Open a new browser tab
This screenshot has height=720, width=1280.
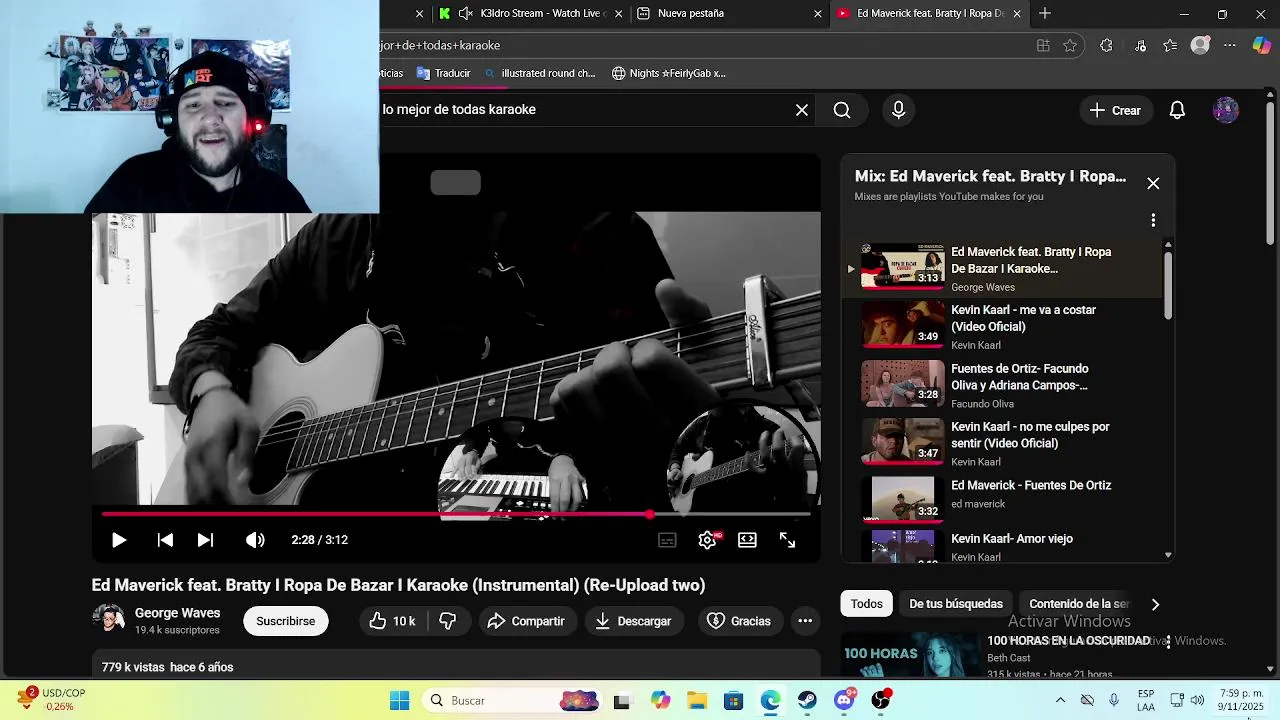click(1045, 13)
